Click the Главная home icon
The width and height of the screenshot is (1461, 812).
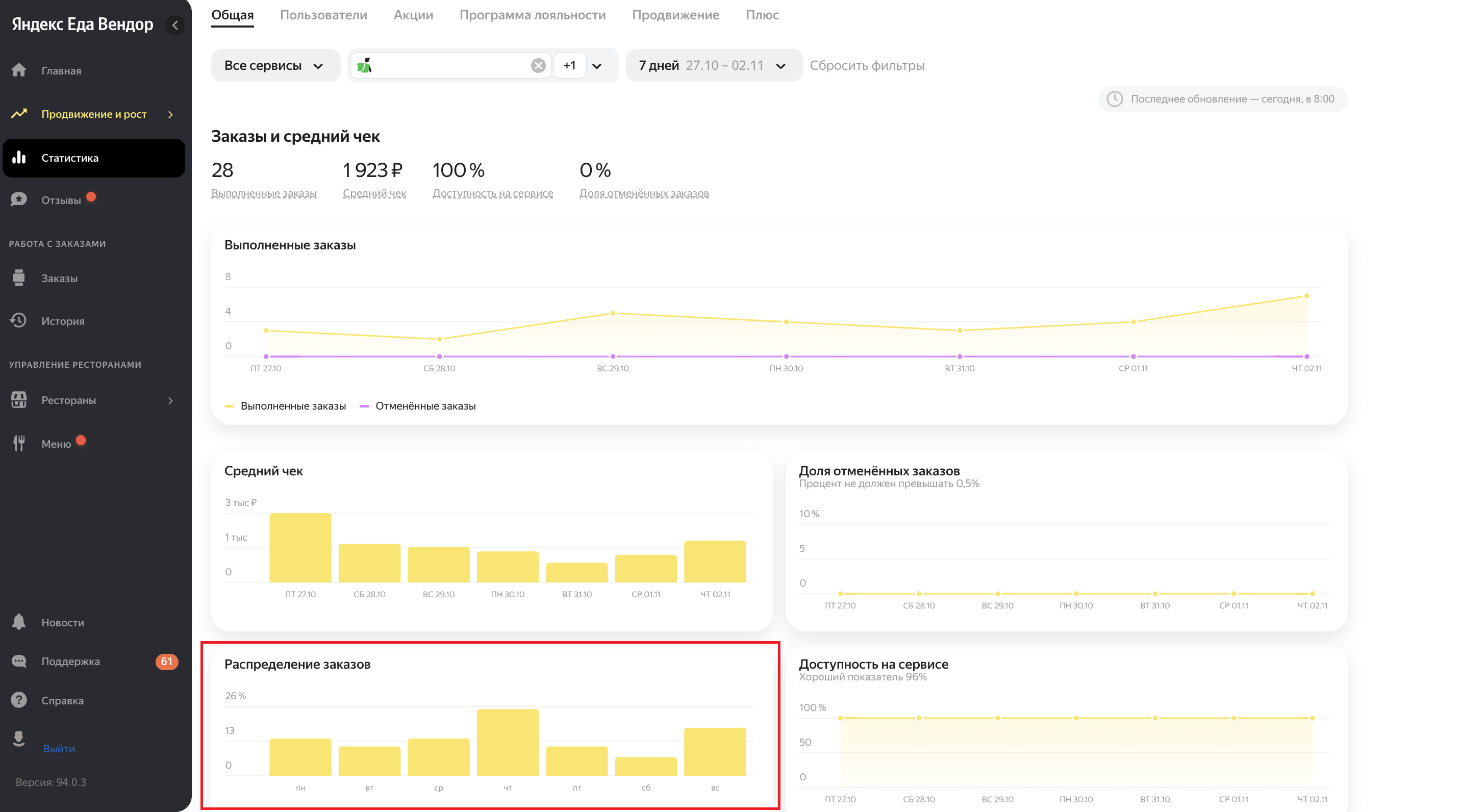[x=19, y=70]
